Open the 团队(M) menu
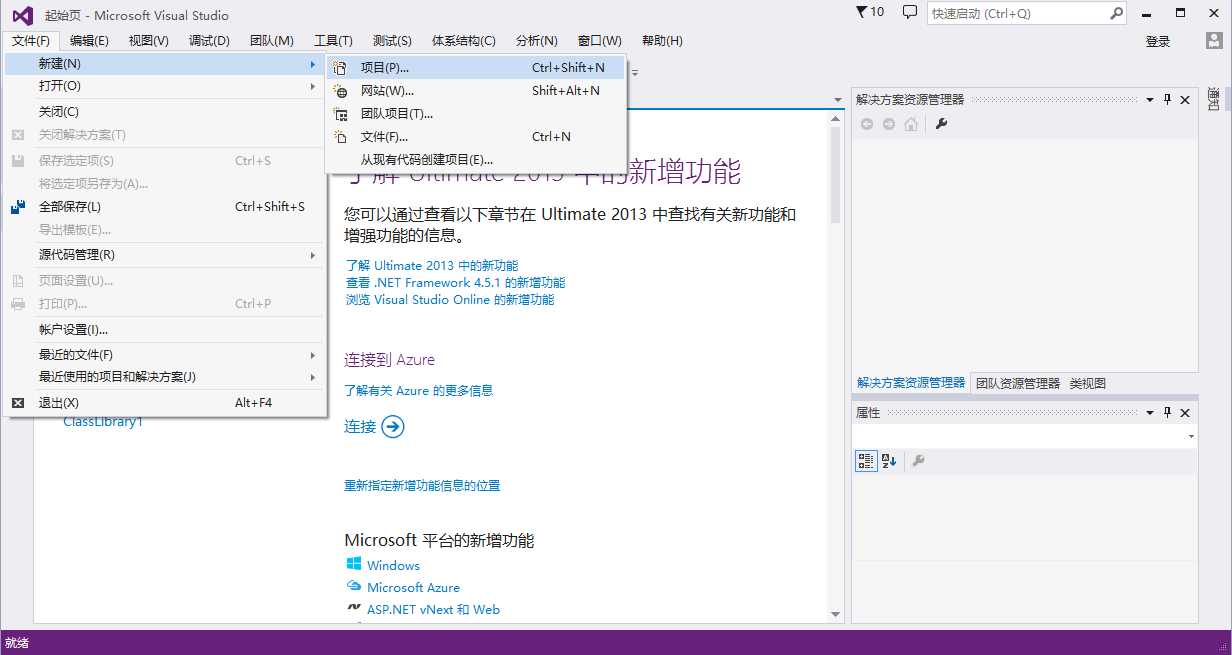Viewport: 1232px width, 655px height. [271, 41]
